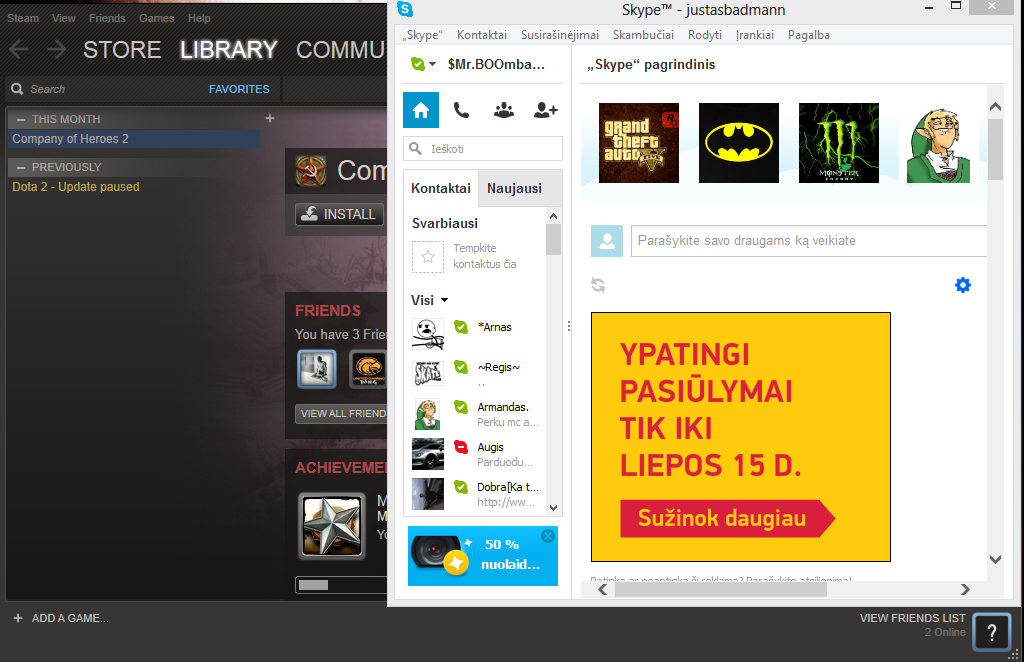This screenshot has height=662, width=1024.
Task: Click the refresh icon in Skype home
Action: 598,285
